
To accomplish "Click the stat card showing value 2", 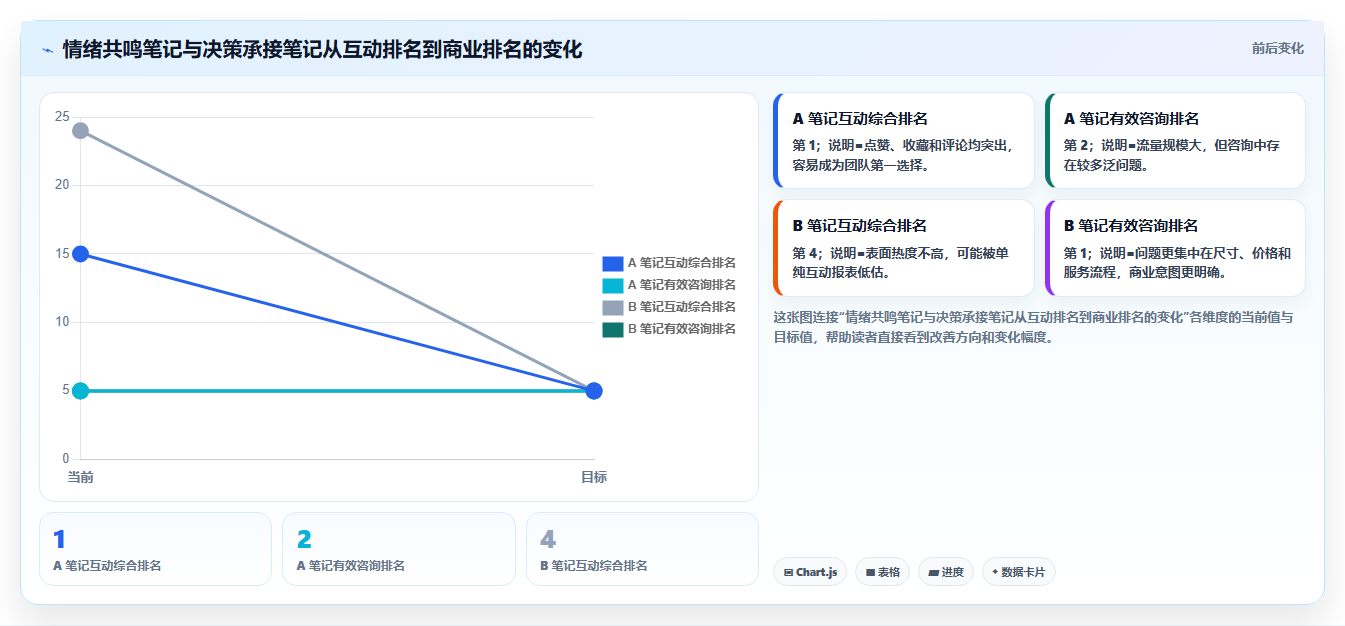I will click(399, 549).
